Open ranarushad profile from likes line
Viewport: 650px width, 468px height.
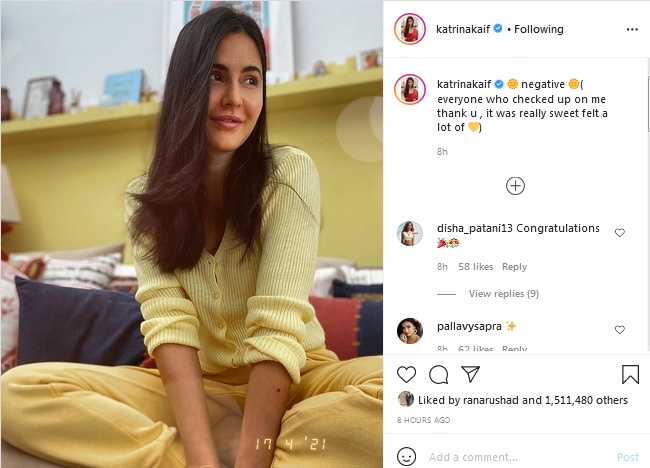point(490,400)
